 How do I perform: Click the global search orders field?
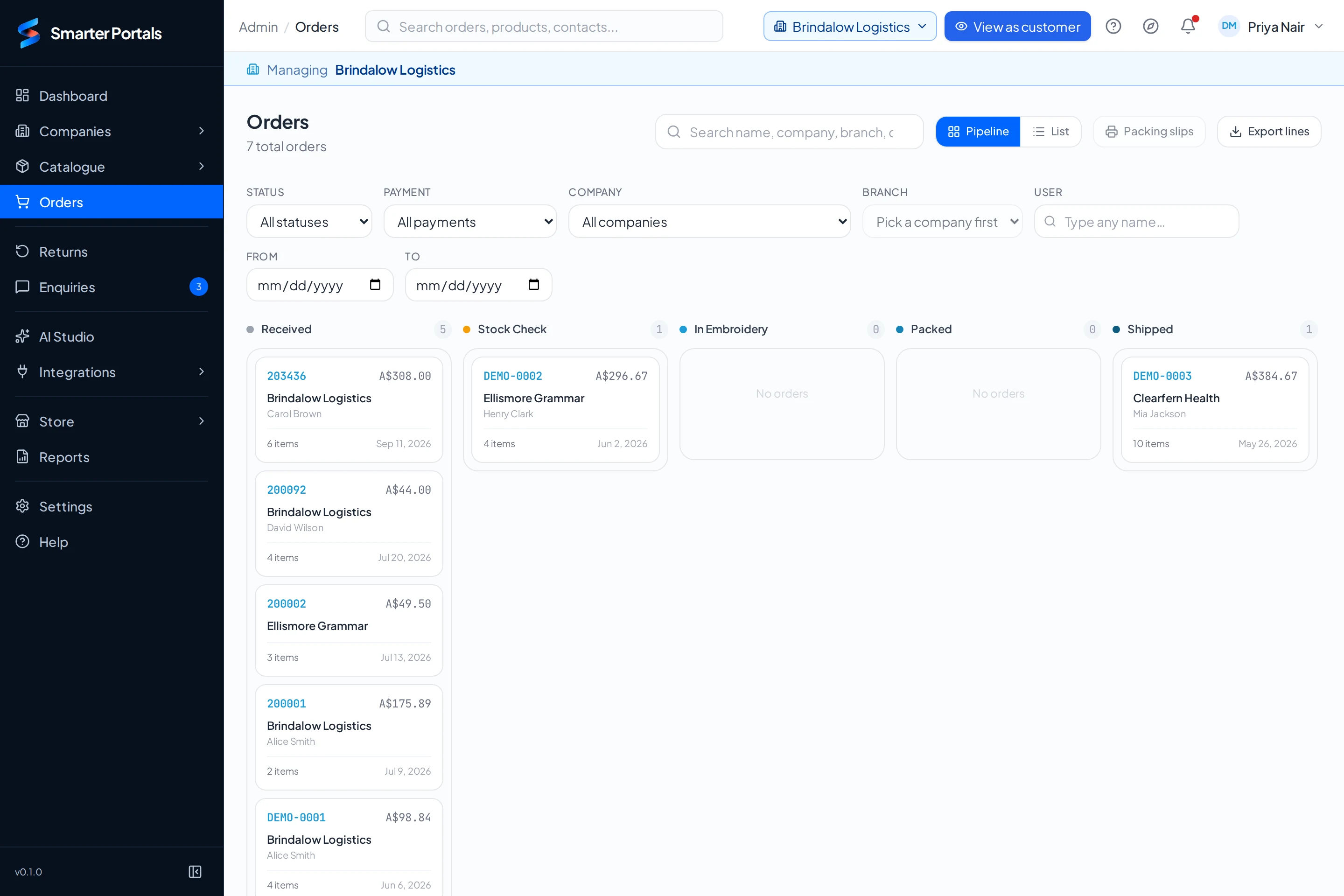543,26
